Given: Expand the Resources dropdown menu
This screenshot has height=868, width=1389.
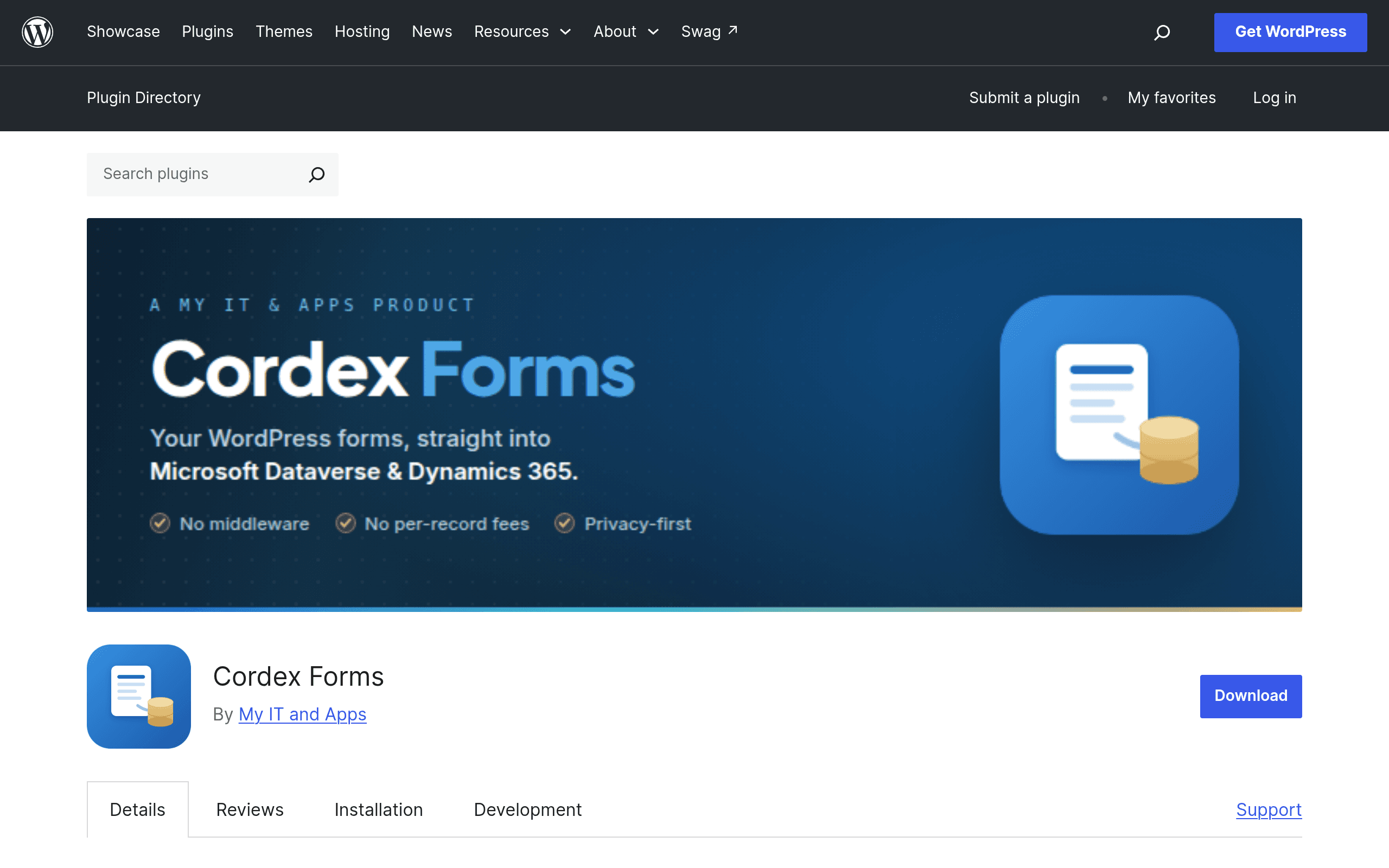Looking at the screenshot, I should click(523, 31).
